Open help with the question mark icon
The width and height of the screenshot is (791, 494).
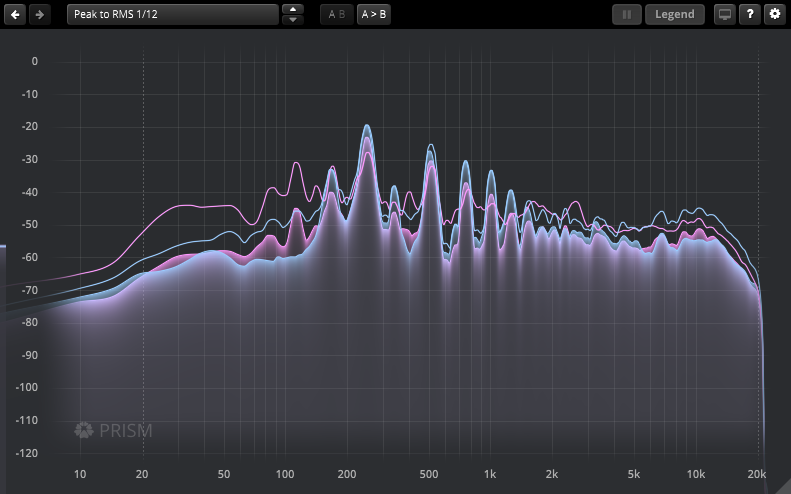pyautogui.click(x=749, y=14)
